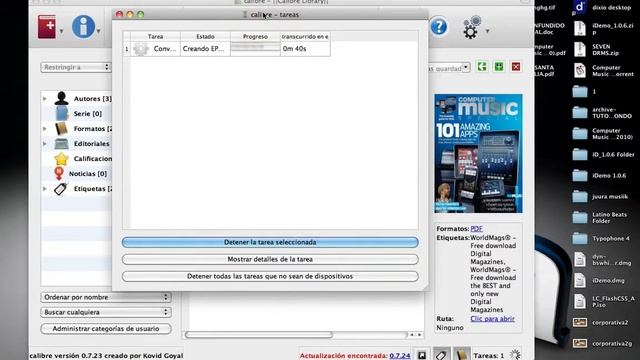Image resolution: width=640 pixels, height=360 pixels.
Task: Click the Noticias red pin icon
Action: (59, 173)
